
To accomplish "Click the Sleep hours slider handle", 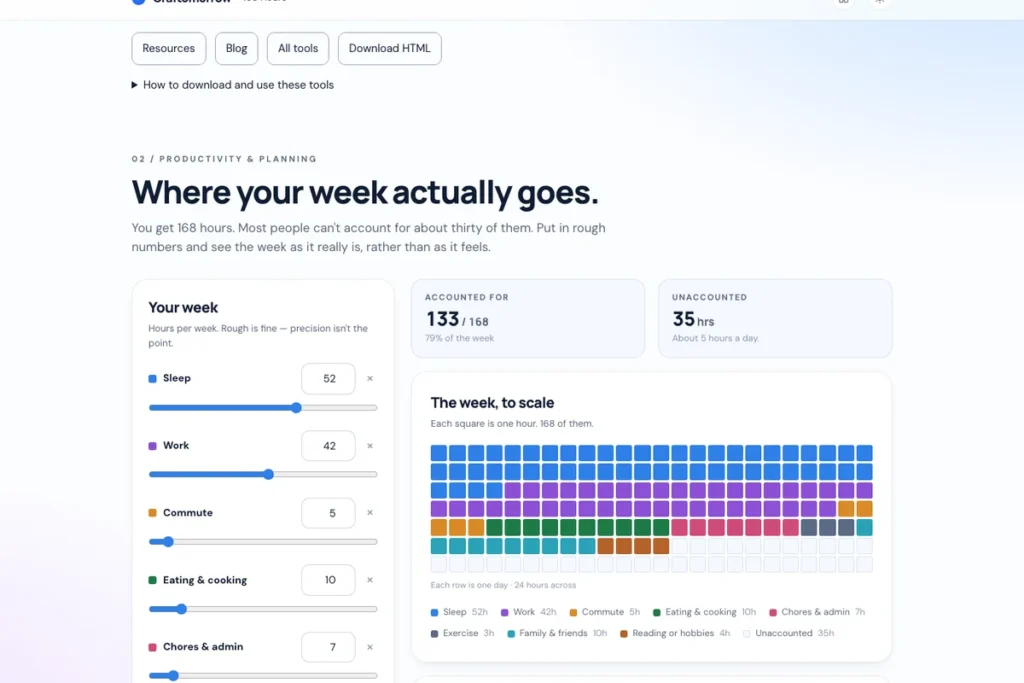I will [296, 407].
